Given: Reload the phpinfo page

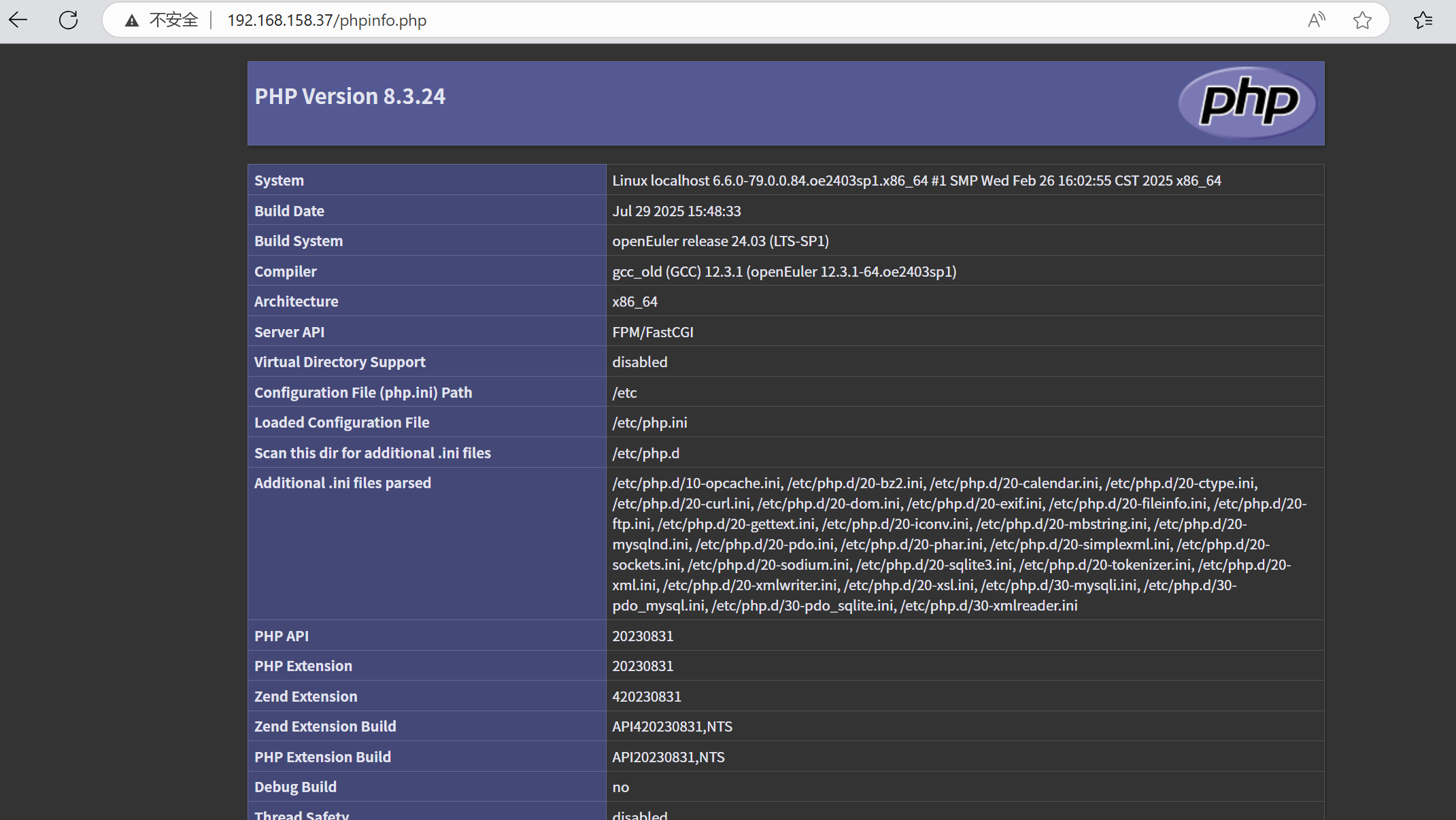Looking at the screenshot, I should (x=68, y=20).
